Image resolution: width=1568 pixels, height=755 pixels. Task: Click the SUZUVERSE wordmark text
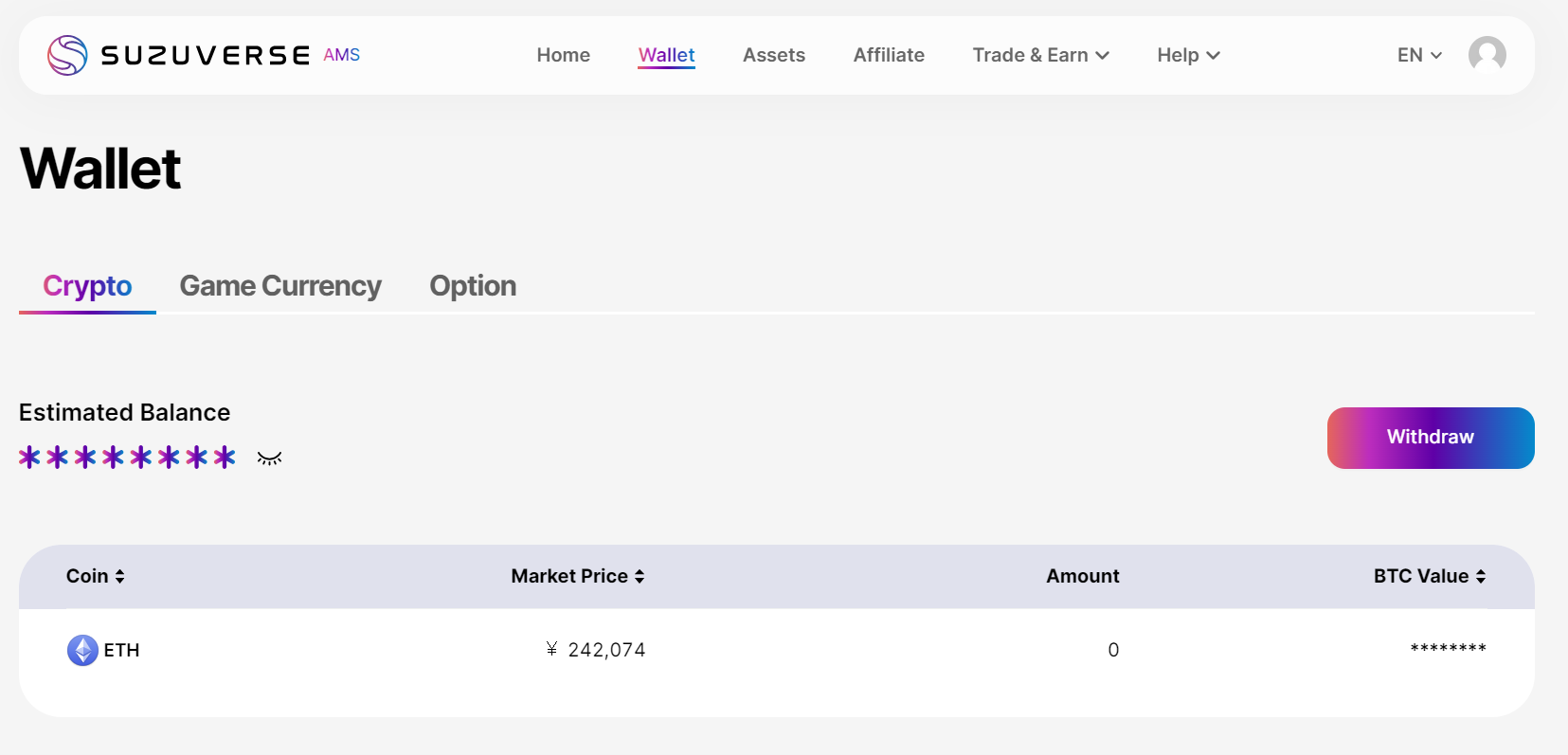click(x=205, y=55)
